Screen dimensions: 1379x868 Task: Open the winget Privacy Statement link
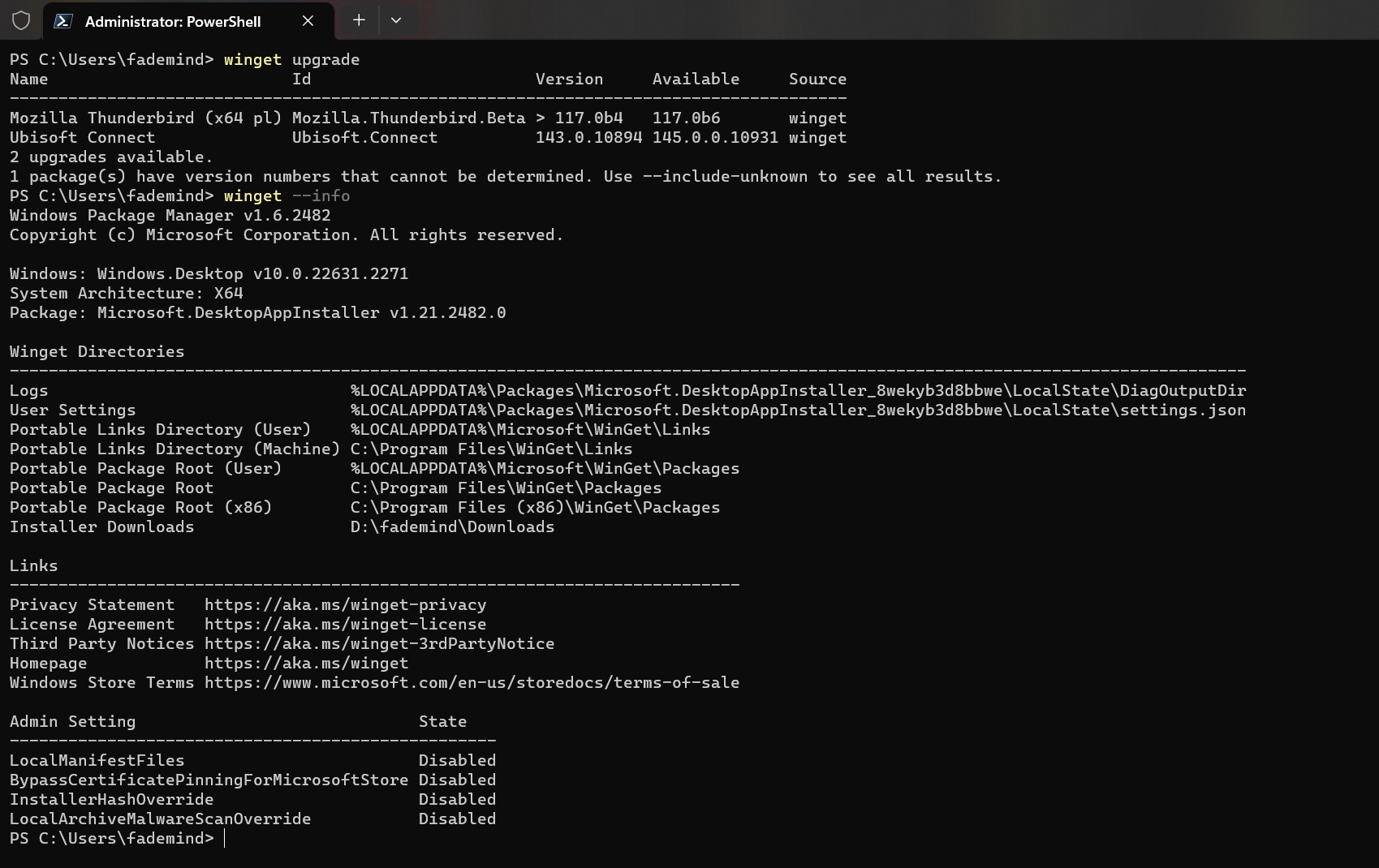pos(345,604)
